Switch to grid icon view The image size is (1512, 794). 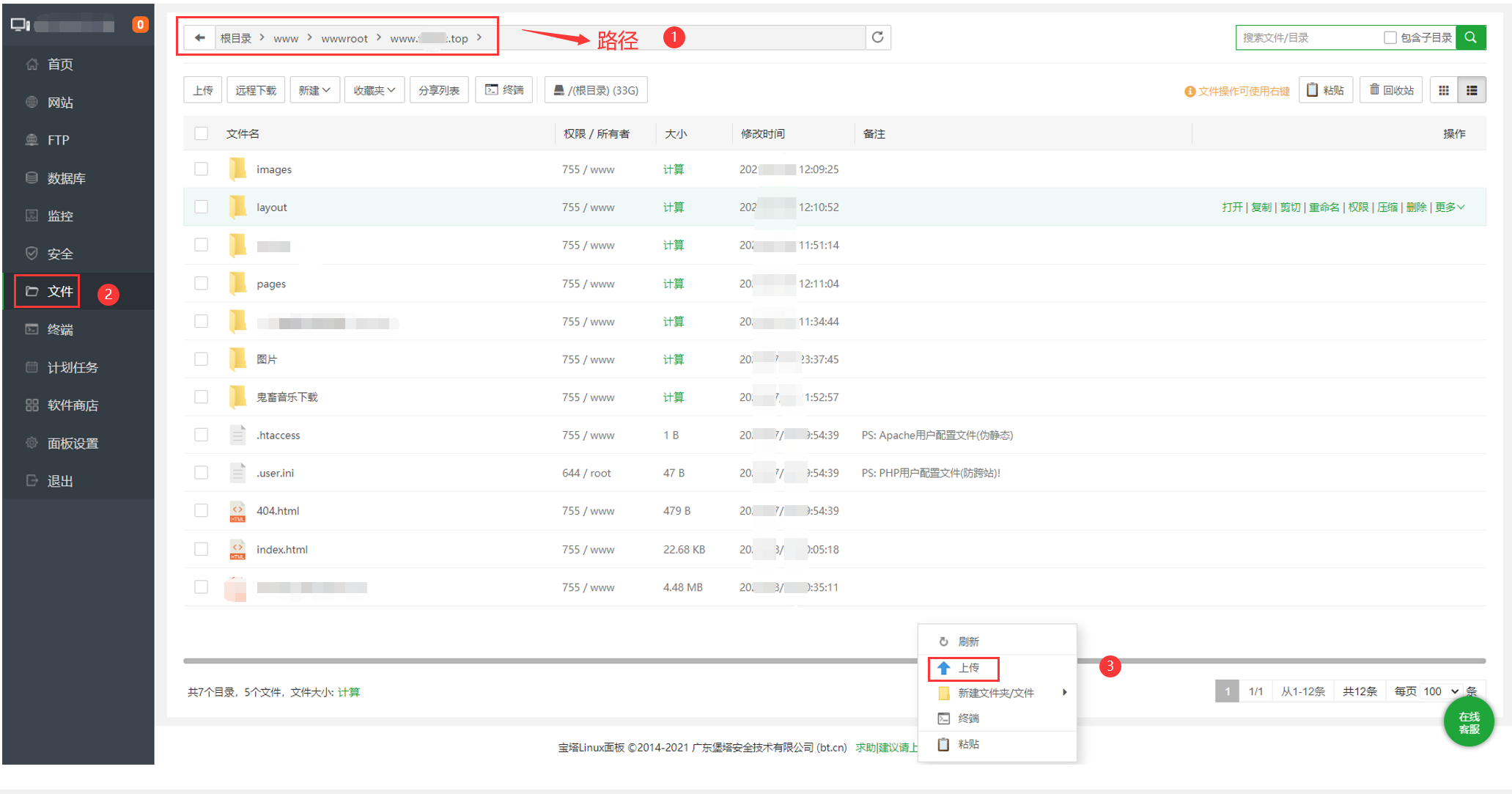[1444, 90]
